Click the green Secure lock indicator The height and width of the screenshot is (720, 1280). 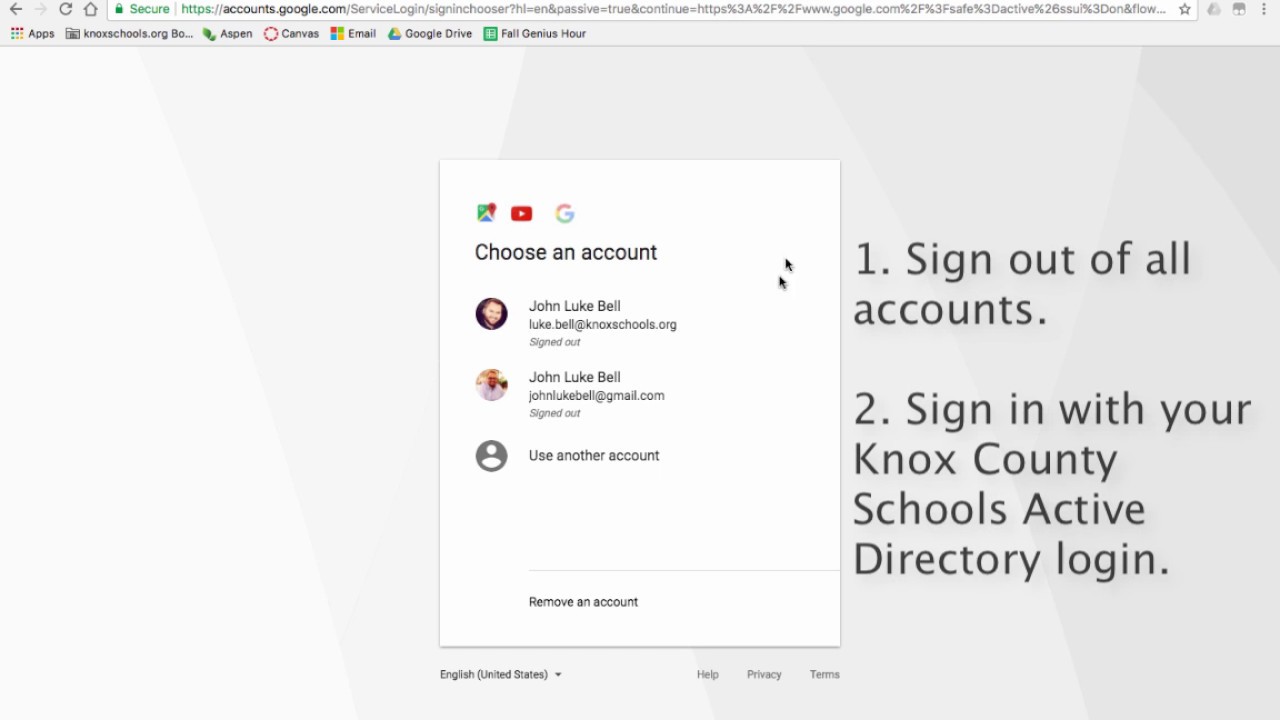141,9
